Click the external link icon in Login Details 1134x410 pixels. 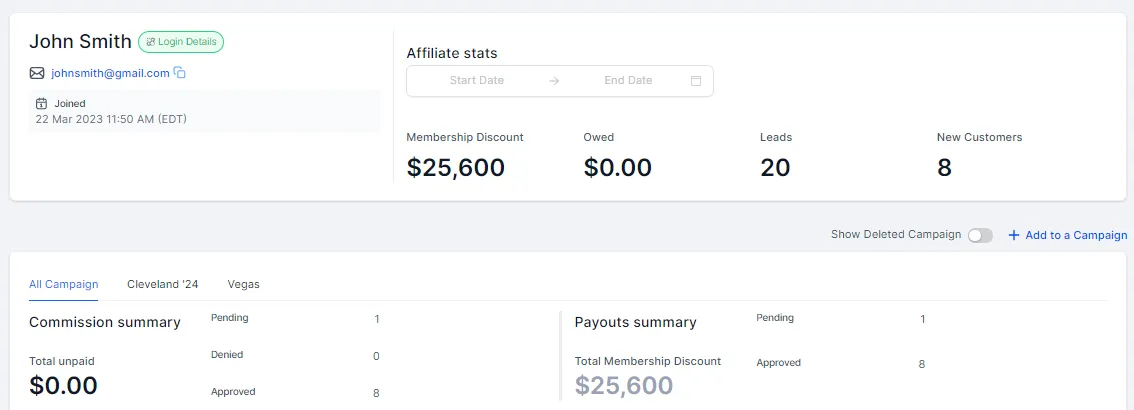coord(150,42)
